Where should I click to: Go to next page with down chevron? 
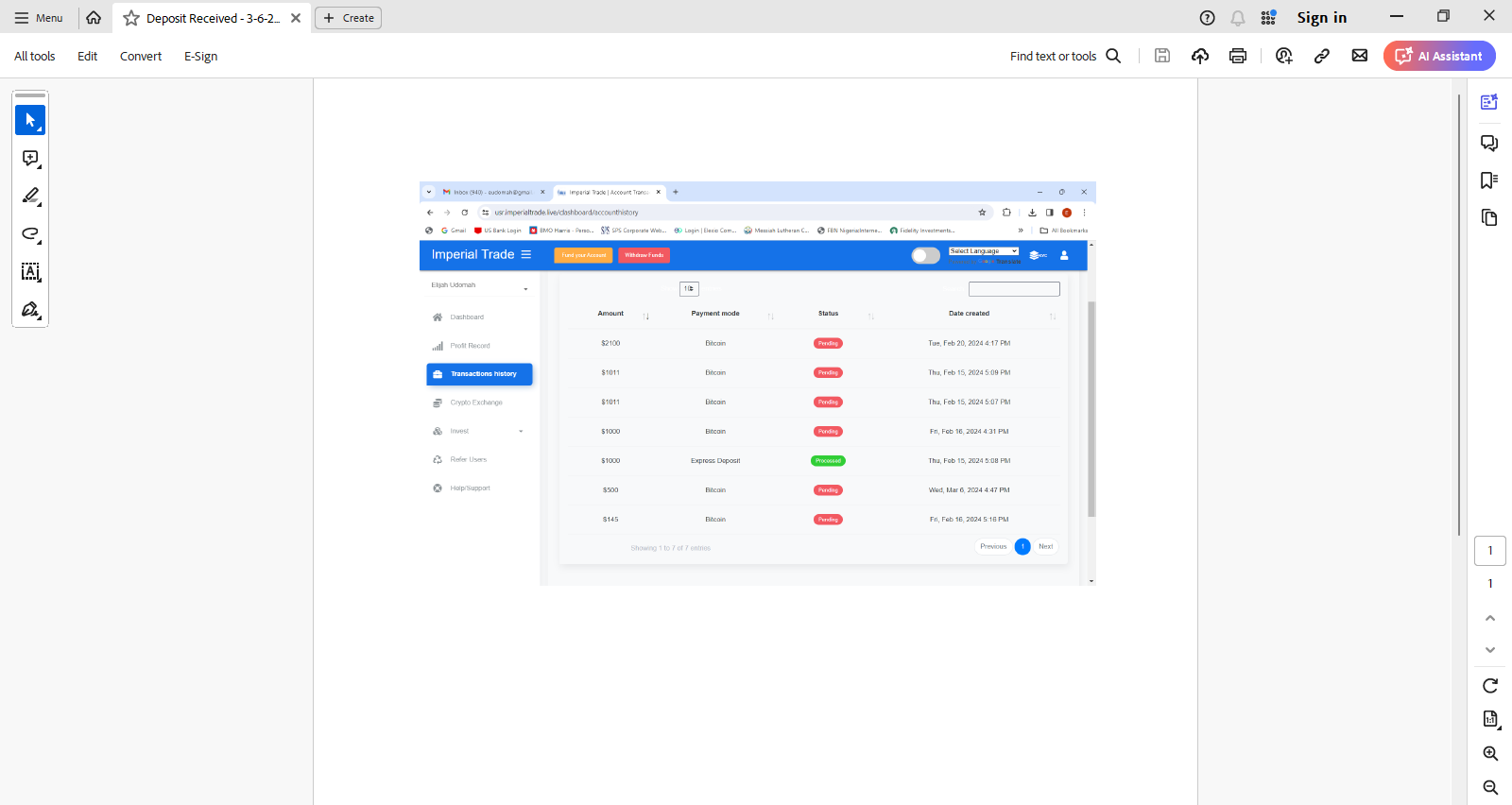click(1490, 650)
